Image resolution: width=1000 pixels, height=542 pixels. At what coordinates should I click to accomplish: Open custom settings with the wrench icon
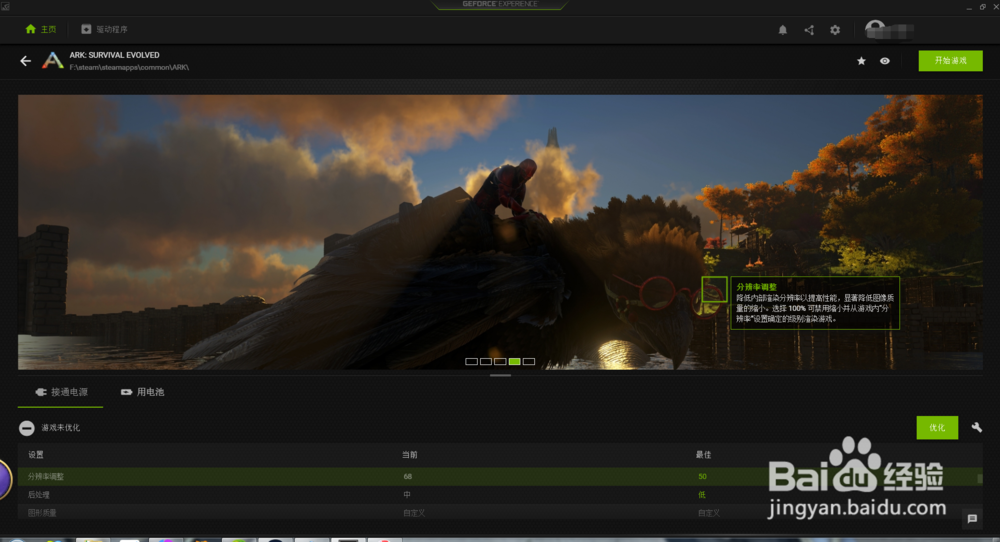click(x=976, y=427)
